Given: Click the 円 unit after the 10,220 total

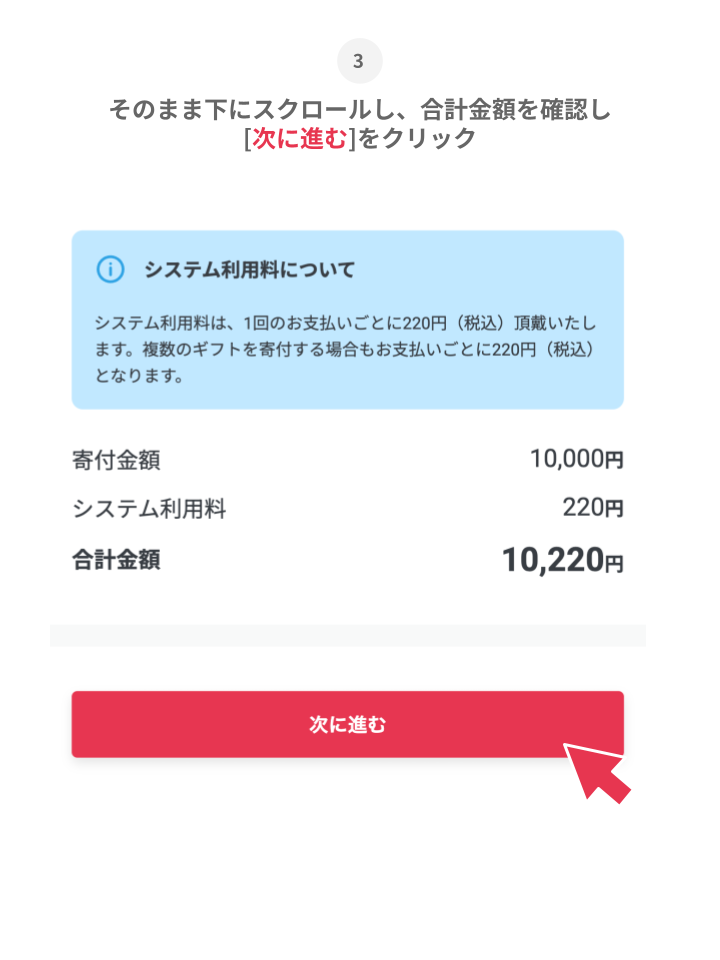Looking at the screenshot, I should (613, 564).
